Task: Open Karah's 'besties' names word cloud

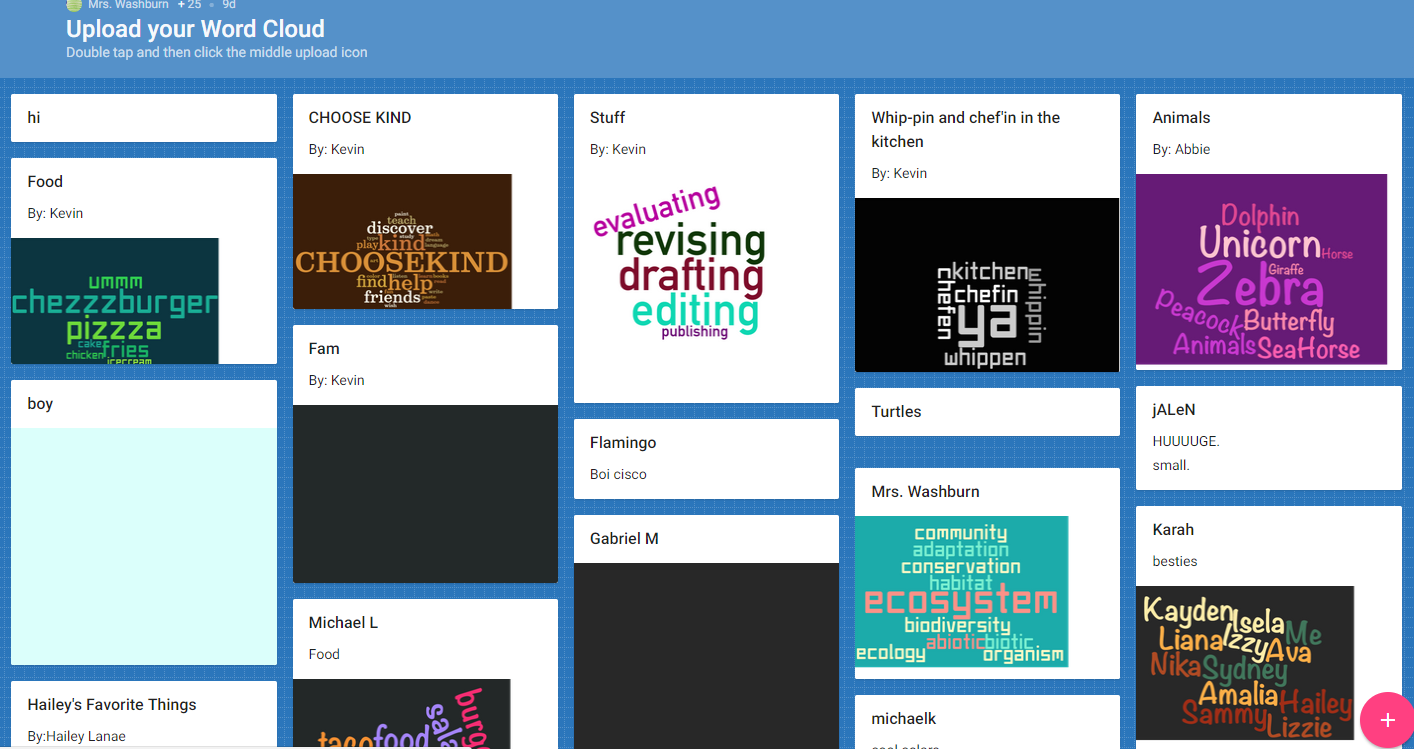Action: (x=1244, y=662)
